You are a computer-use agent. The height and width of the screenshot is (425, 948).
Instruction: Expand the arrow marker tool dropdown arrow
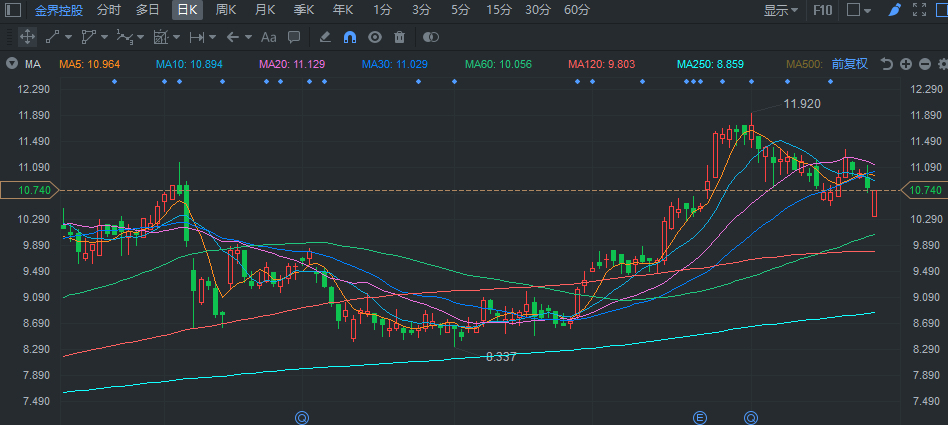(248, 37)
